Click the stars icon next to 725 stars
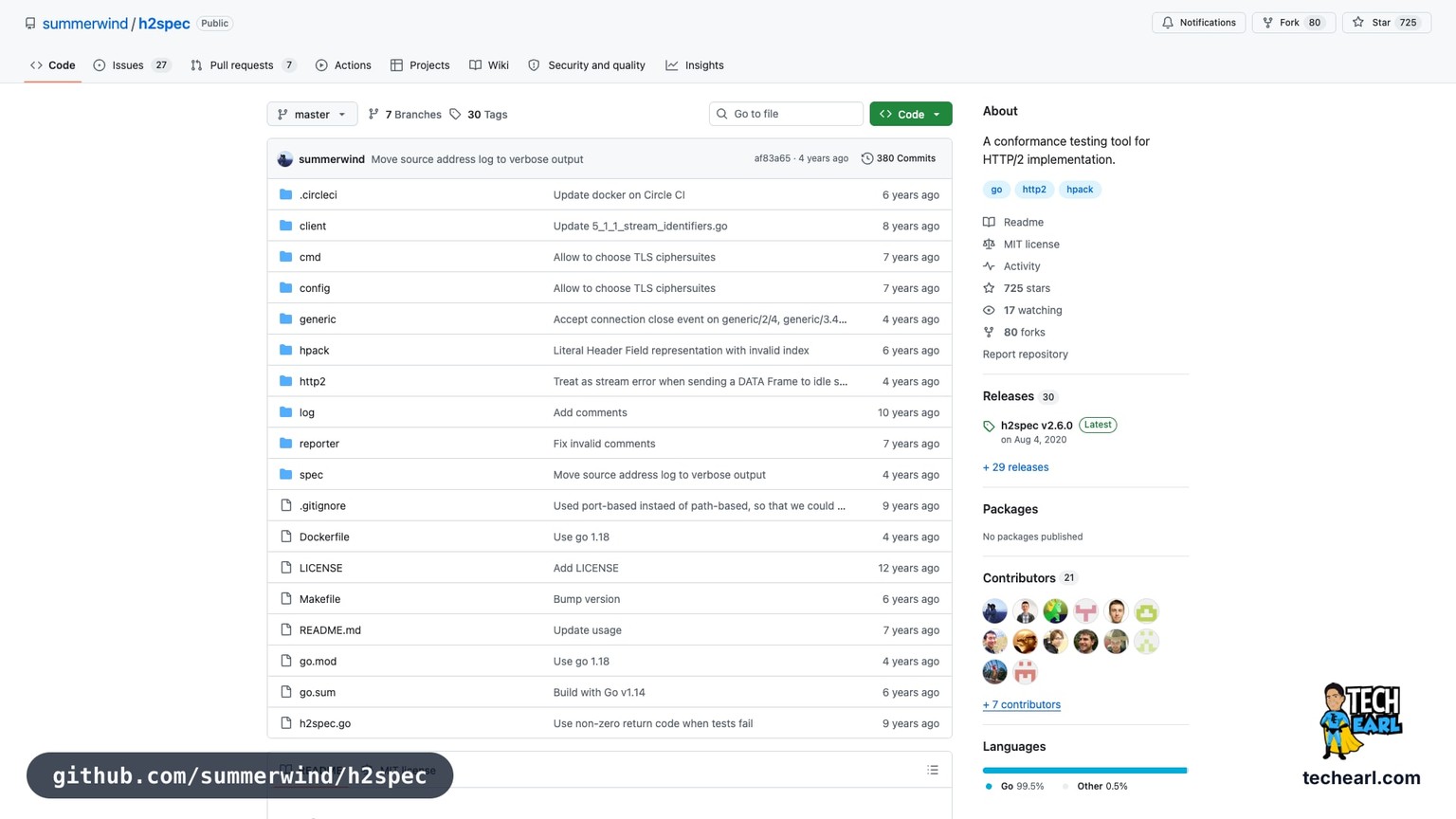This screenshot has height=819, width=1456. pyautogui.click(x=989, y=288)
